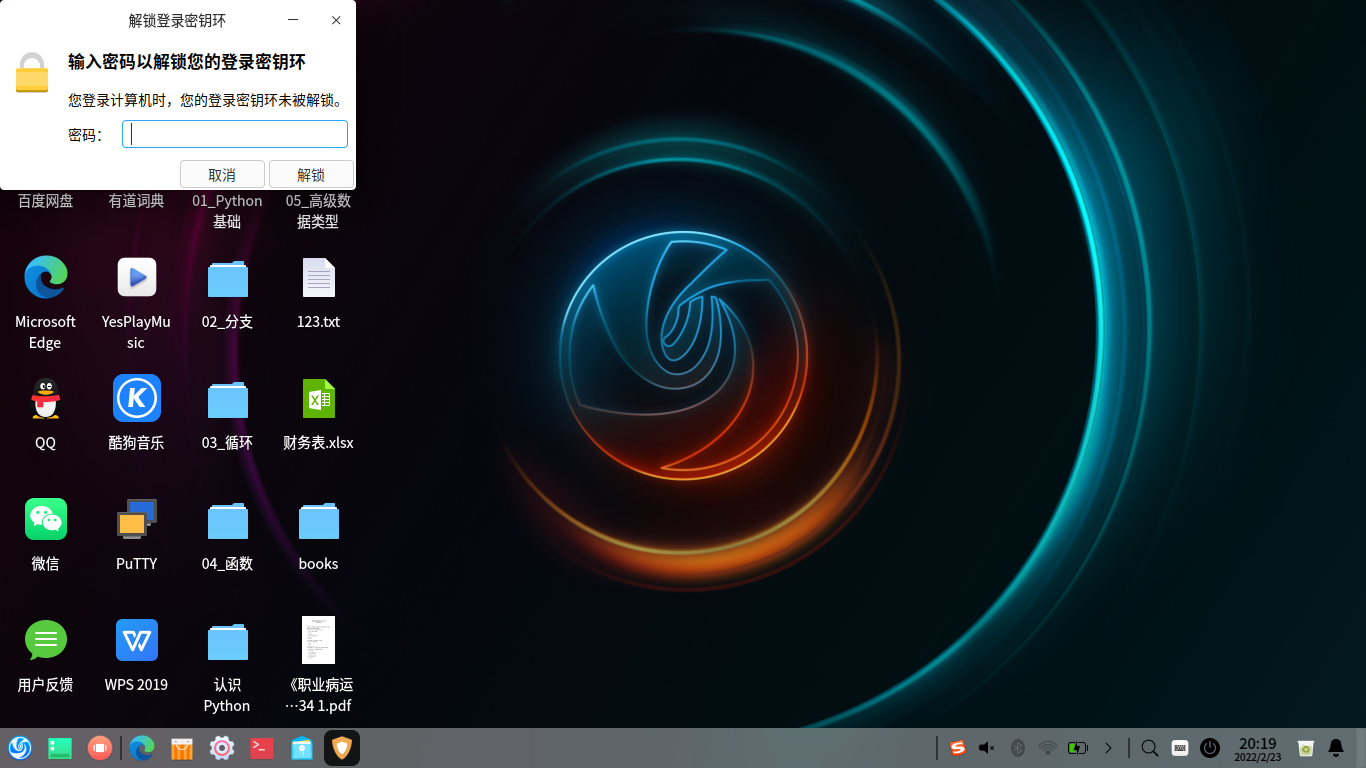Click the 解锁 unlock button
This screenshot has width=1366, height=768.
(311, 173)
